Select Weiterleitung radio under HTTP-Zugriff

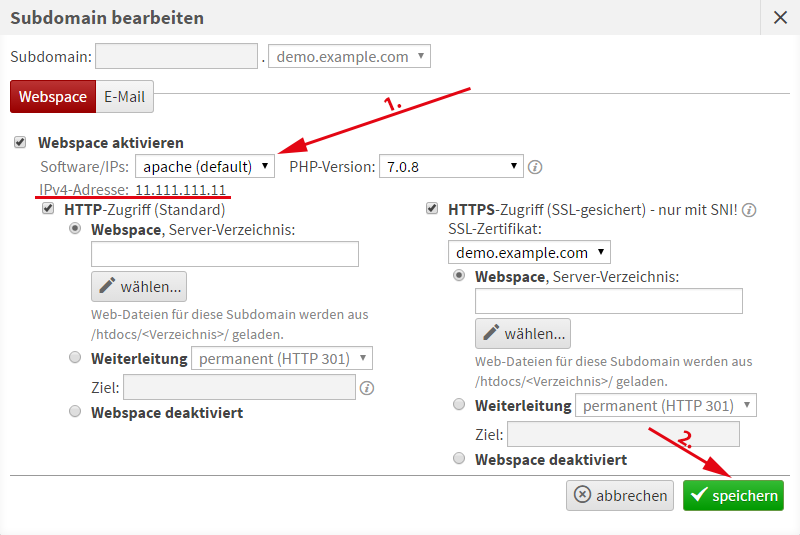[75, 358]
